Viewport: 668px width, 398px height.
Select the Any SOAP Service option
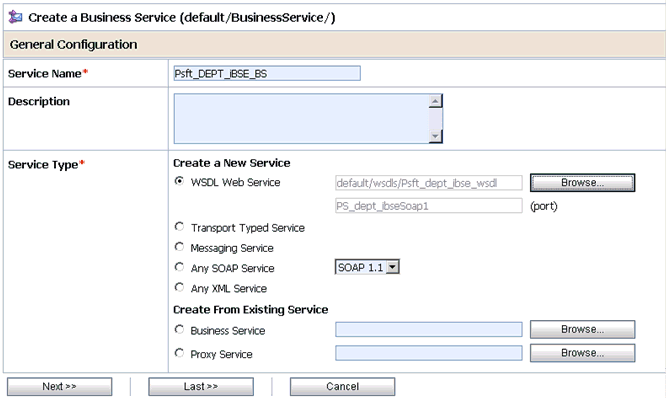click(179, 267)
